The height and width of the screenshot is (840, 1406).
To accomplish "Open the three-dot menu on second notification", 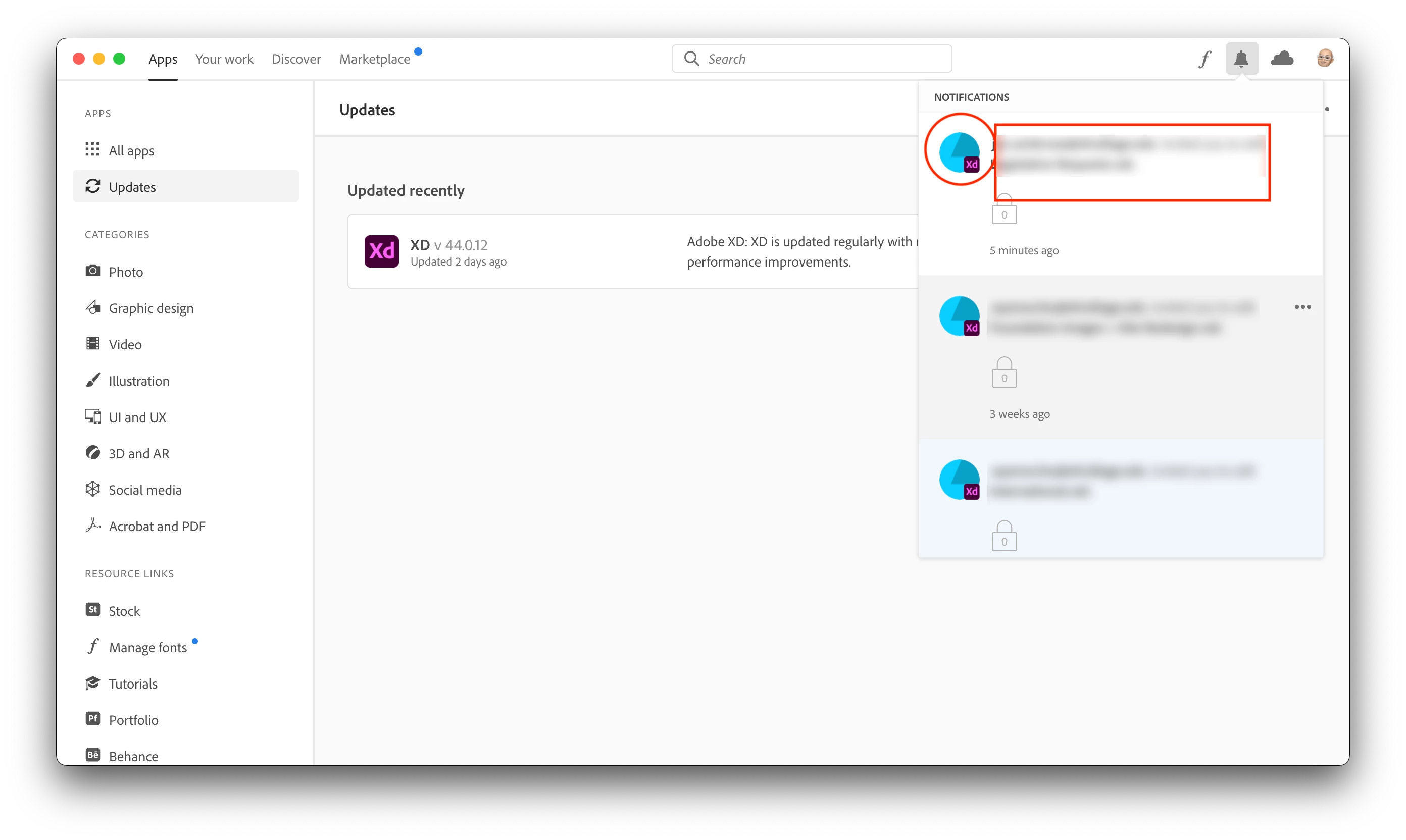I will pyautogui.click(x=1302, y=307).
